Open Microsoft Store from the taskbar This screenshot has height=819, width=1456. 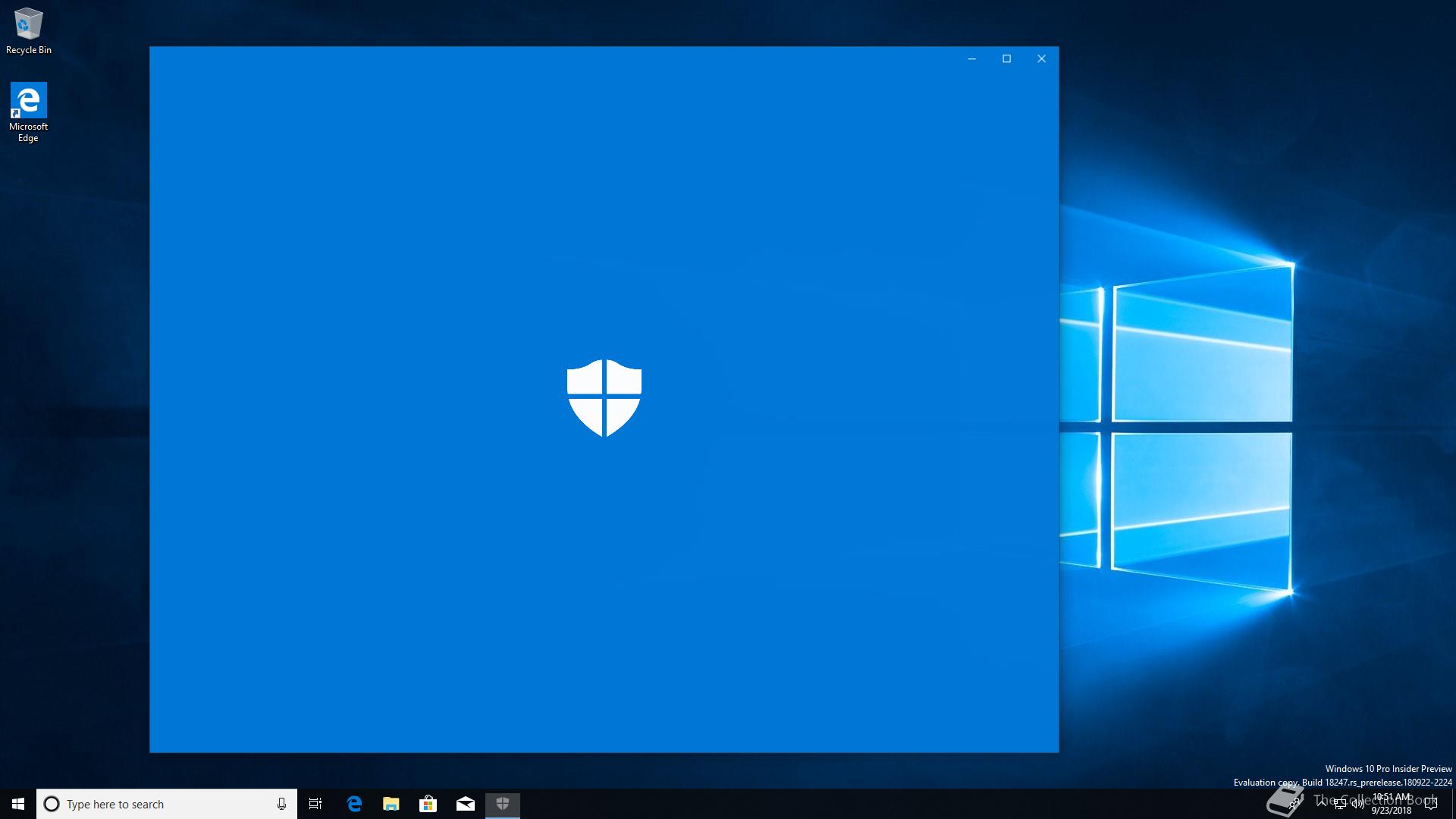[x=428, y=804]
